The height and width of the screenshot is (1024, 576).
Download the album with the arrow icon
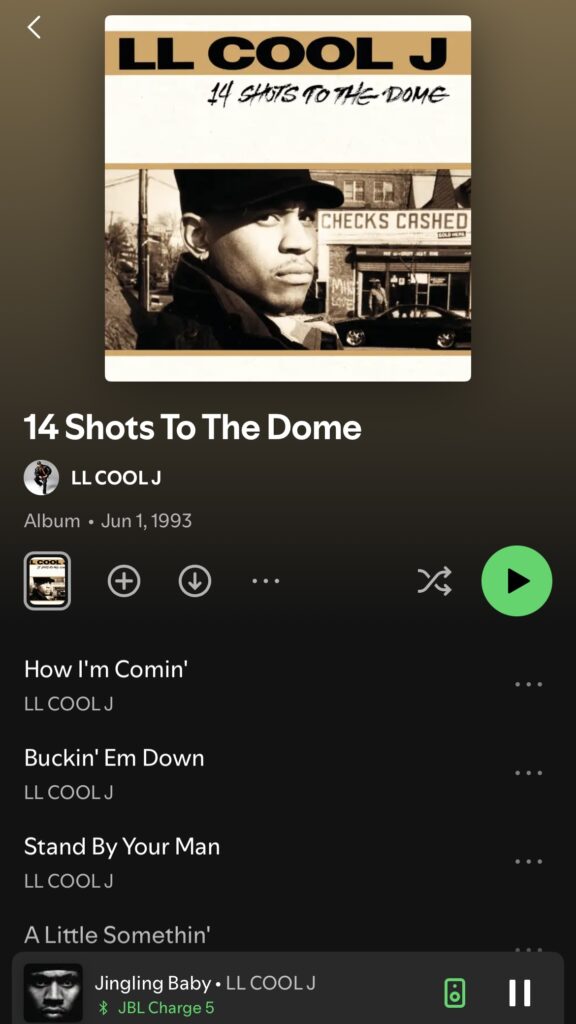[195, 581]
